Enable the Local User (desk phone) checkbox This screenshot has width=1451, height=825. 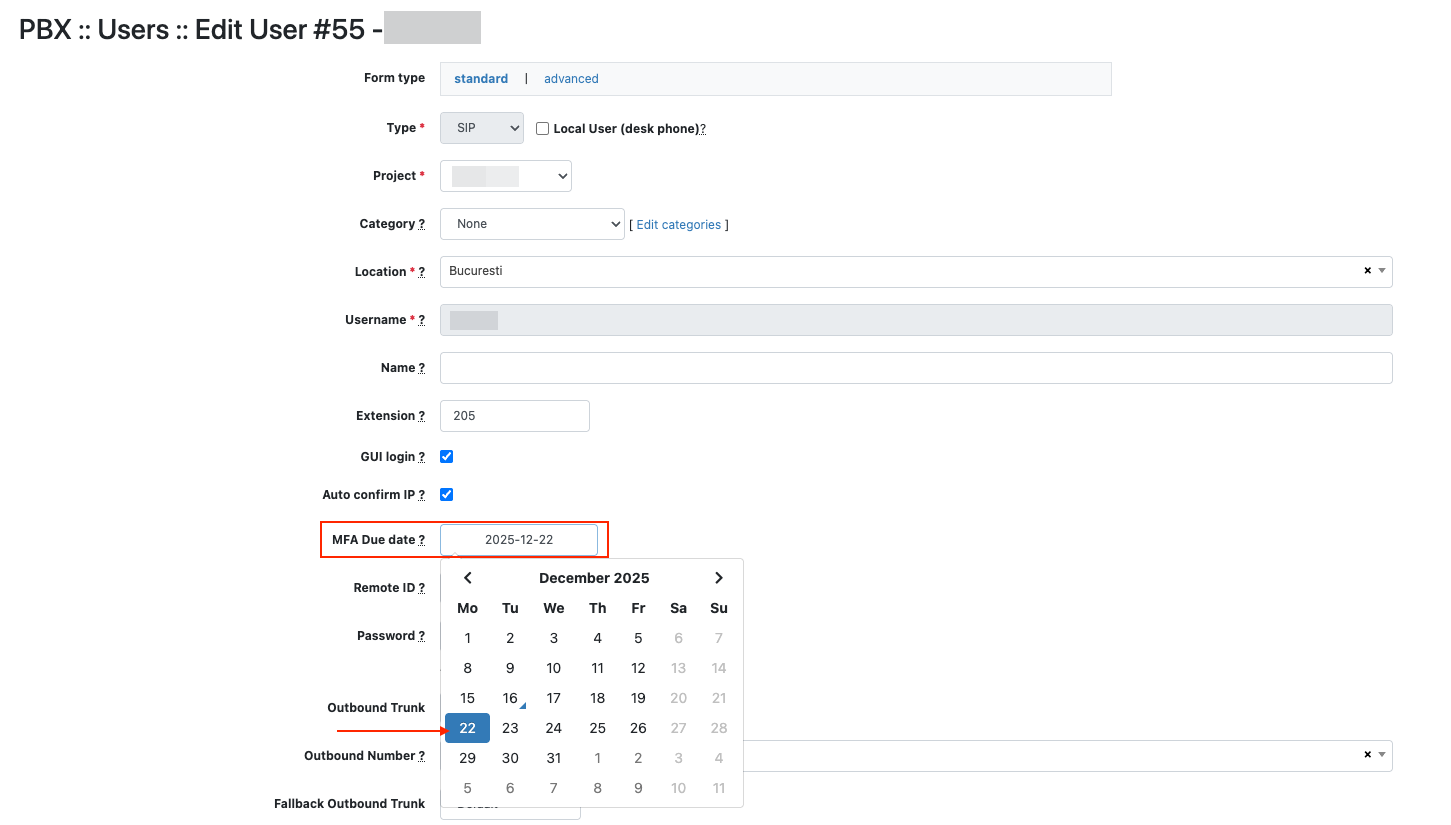543,129
